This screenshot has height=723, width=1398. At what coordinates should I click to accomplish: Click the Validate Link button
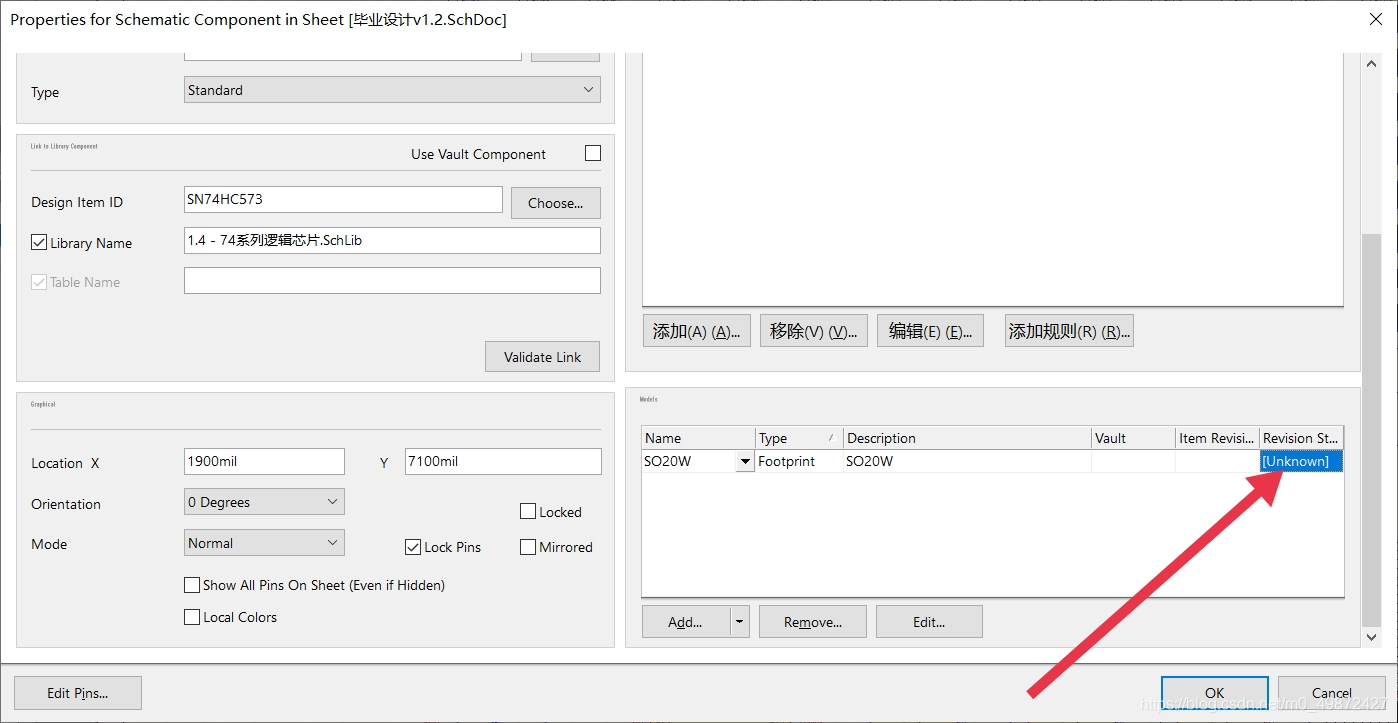[x=542, y=357]
